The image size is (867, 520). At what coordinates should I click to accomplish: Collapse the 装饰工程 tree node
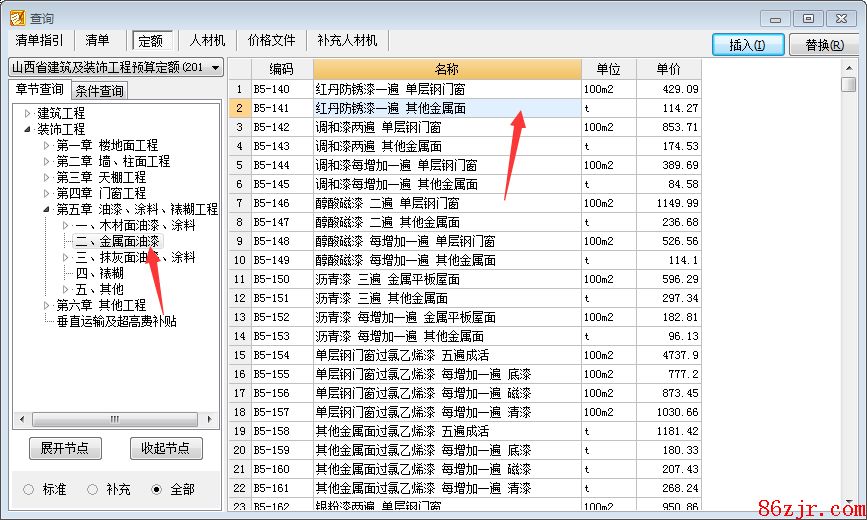coord(28,129)
